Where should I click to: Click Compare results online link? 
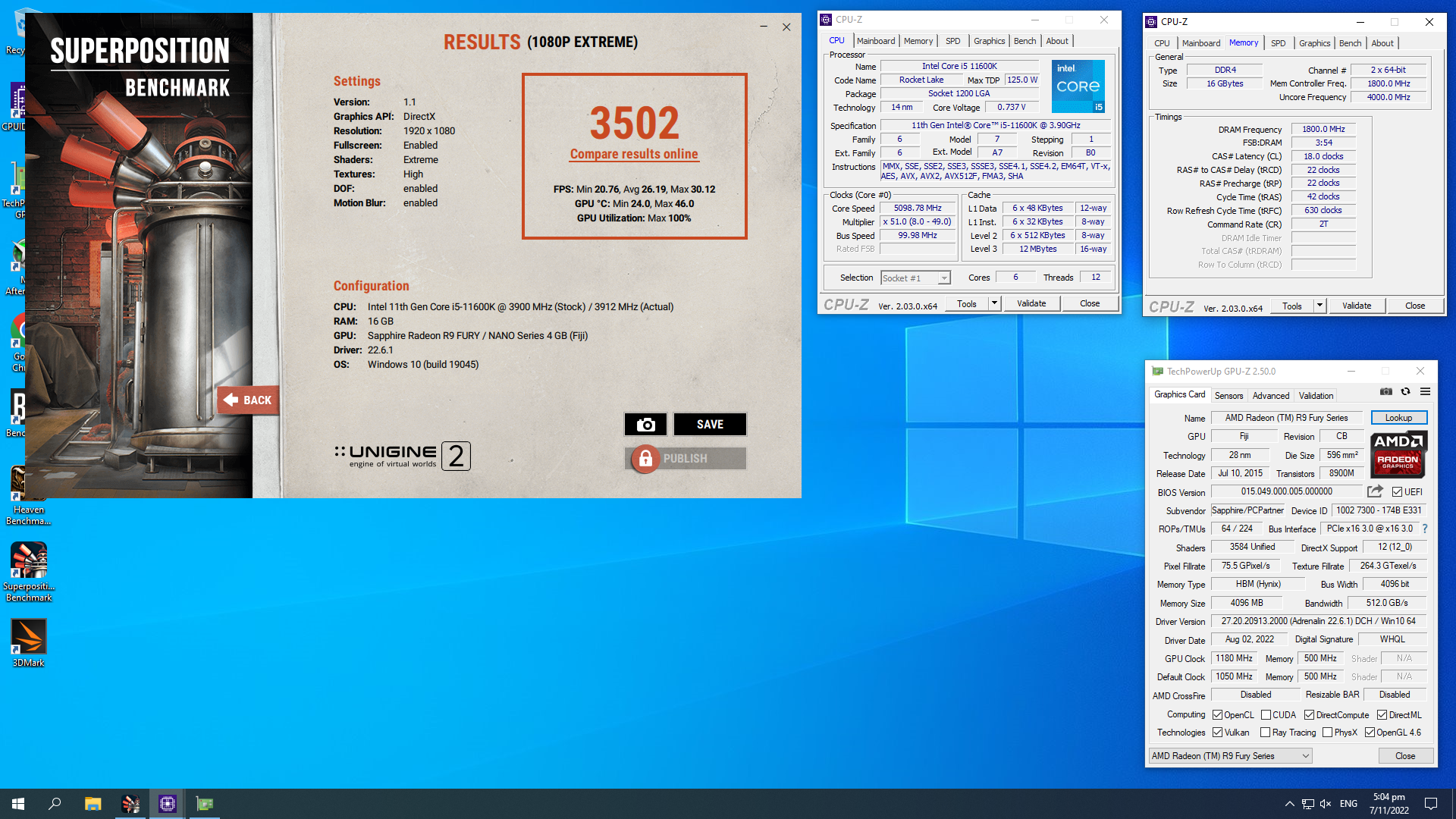pos(634,154)
